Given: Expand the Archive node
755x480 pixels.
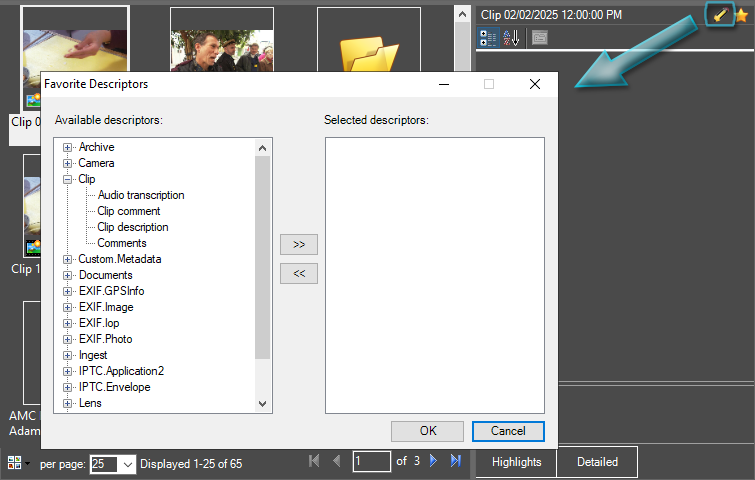Looking at the screenshot, I should click(x=67, y=147).
